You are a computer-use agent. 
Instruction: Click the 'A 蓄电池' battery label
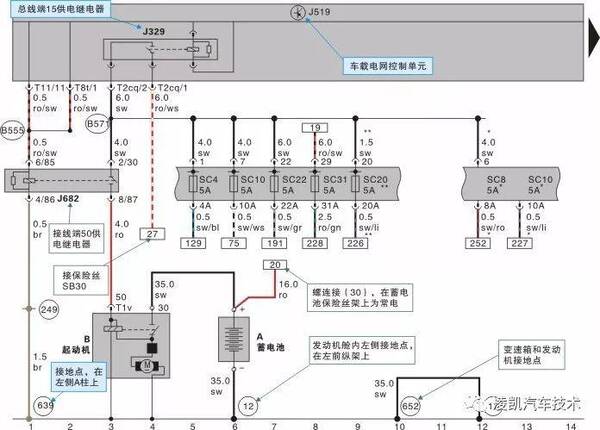270,342
